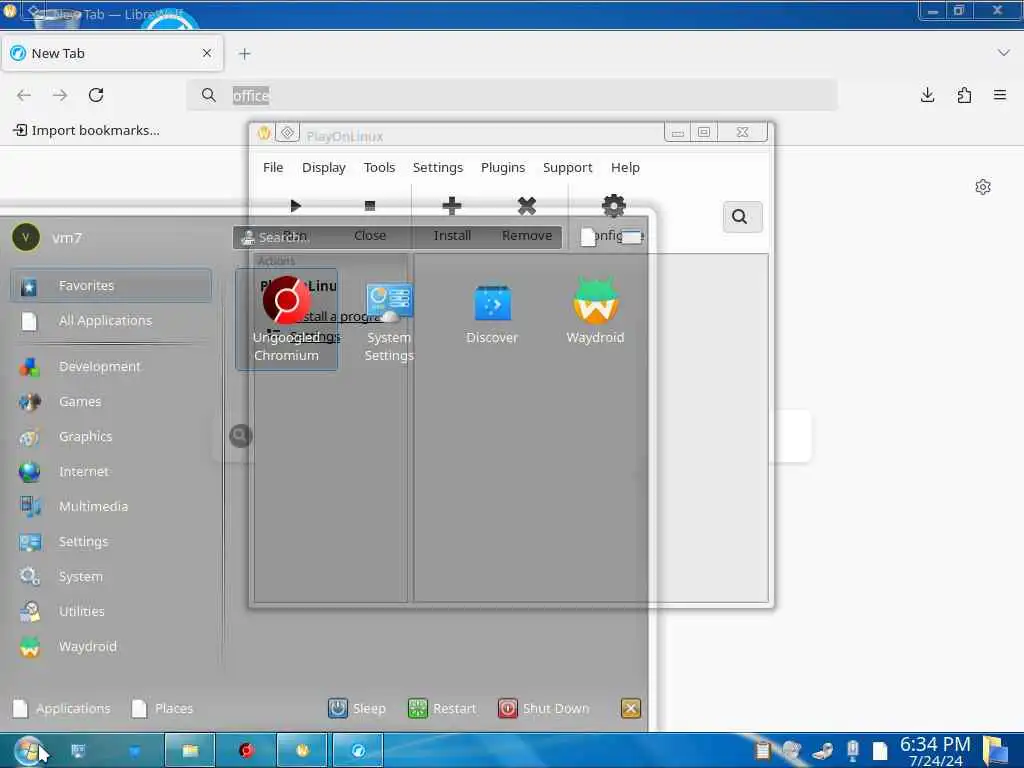Screen dimensions: 1024x768
Task: Click Chromium taskbar button
Action: coord(246,750)
